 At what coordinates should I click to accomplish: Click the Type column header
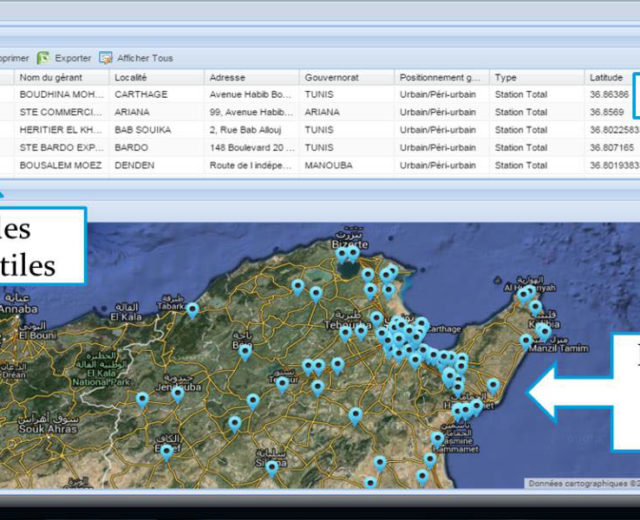[x=506, y=77]
